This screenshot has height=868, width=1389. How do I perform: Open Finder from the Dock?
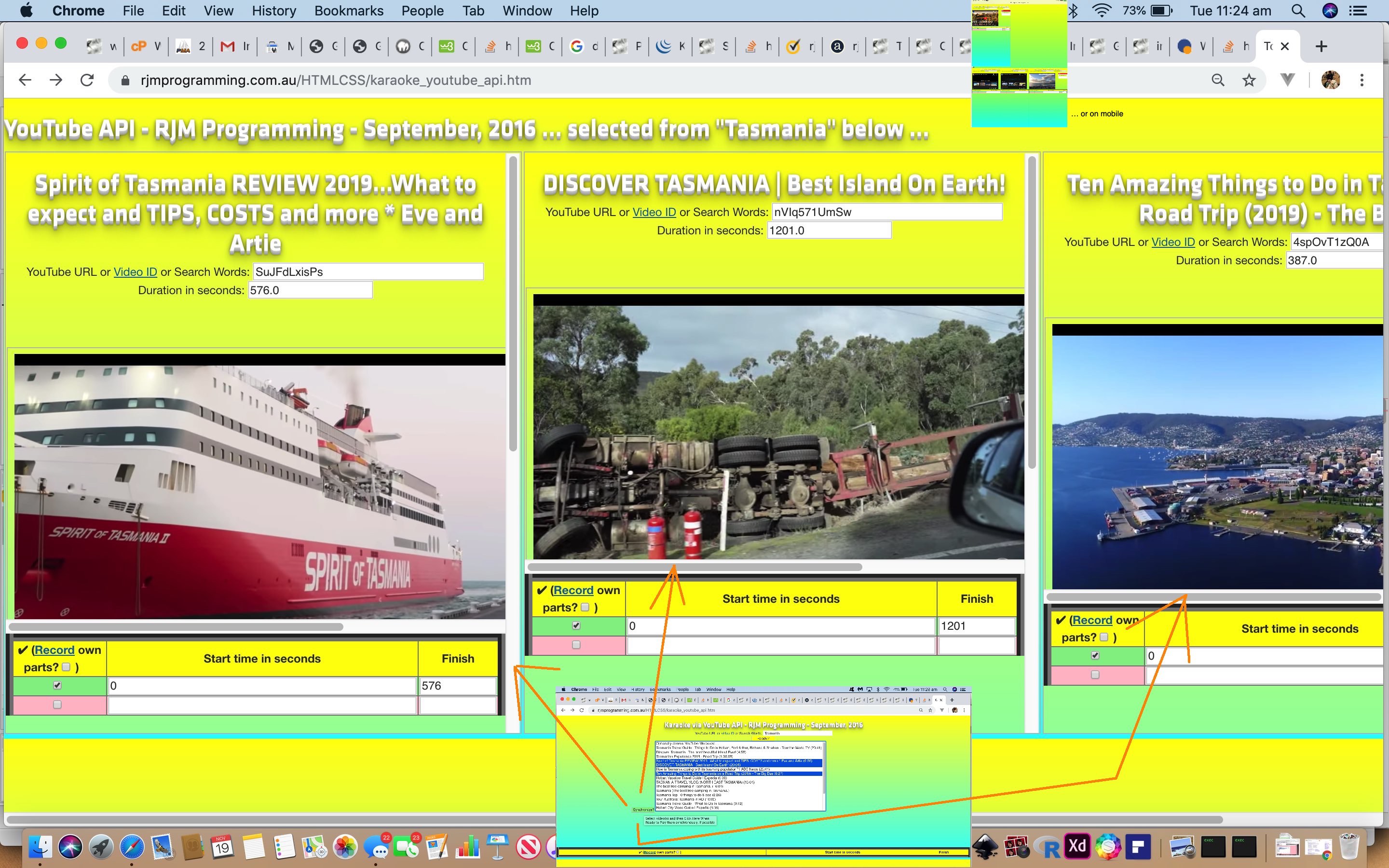pos(40,847)
